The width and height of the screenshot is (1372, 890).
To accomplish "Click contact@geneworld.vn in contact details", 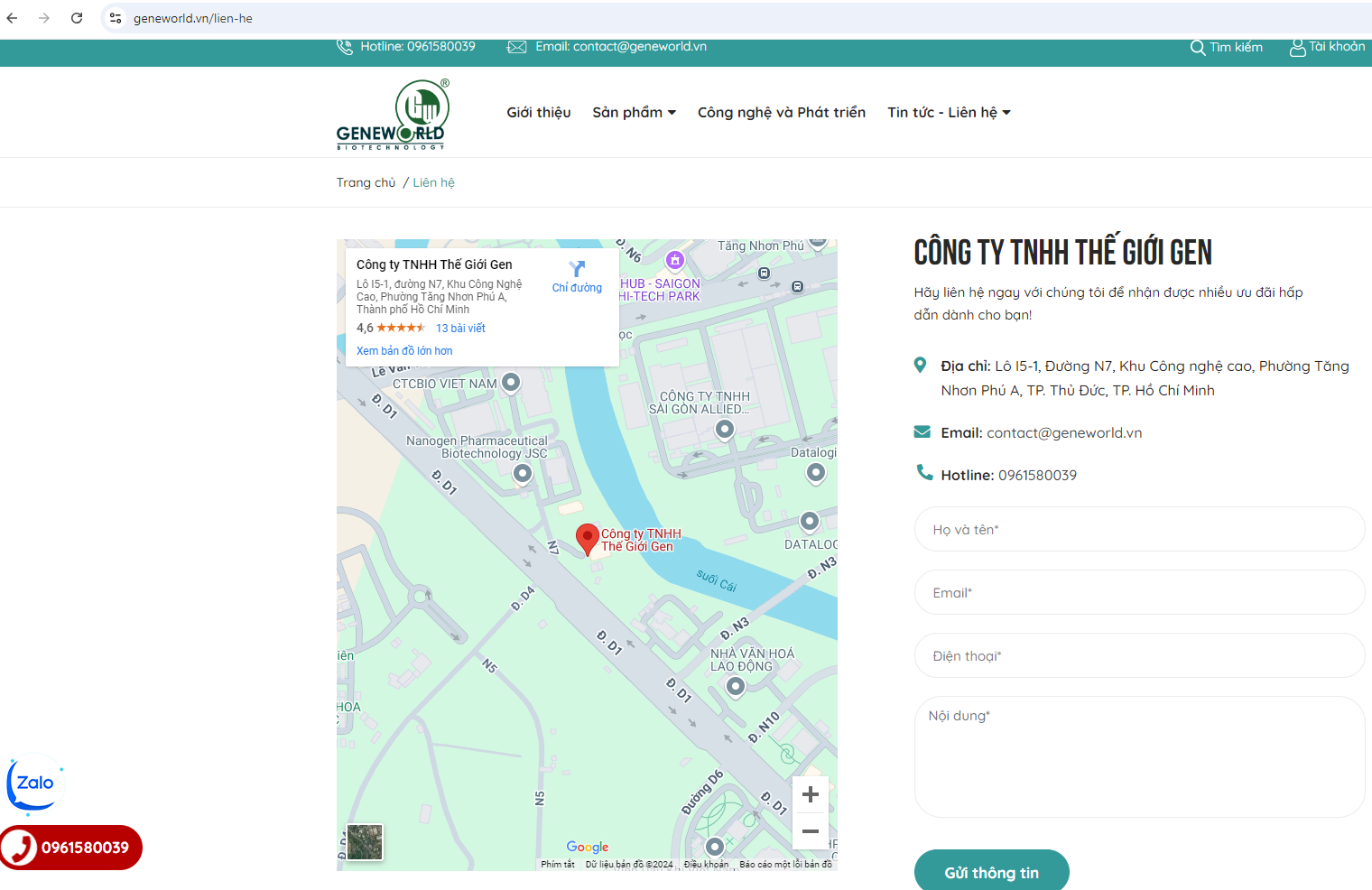I will click(x=1064, y=433).
